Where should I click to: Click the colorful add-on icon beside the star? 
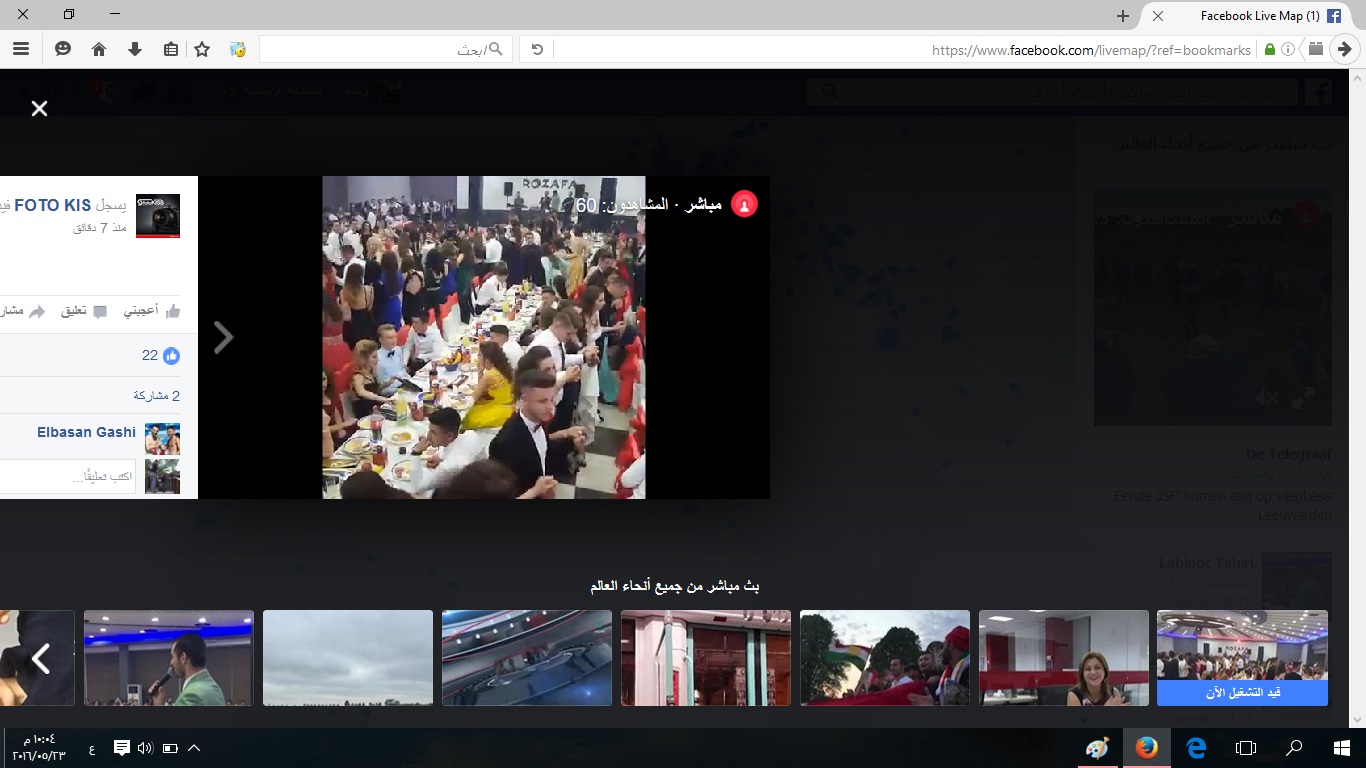pyautogui.click(x=237, y=49)
